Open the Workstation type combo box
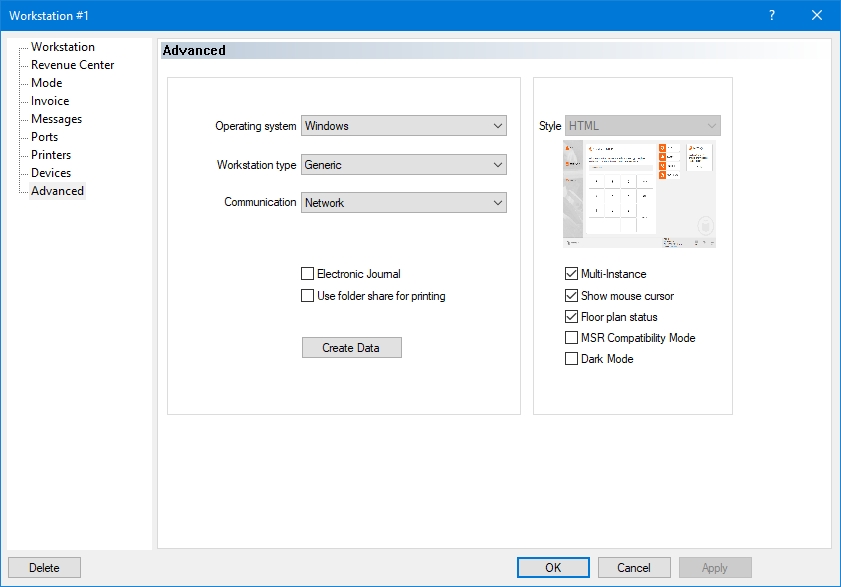The image size is (841, 587). click(x=403, y=165)
